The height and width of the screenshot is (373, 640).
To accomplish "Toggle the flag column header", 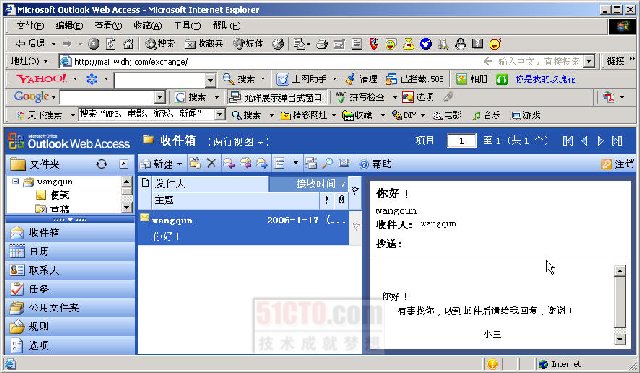I will pyautogui.click(x=355, y=189).
